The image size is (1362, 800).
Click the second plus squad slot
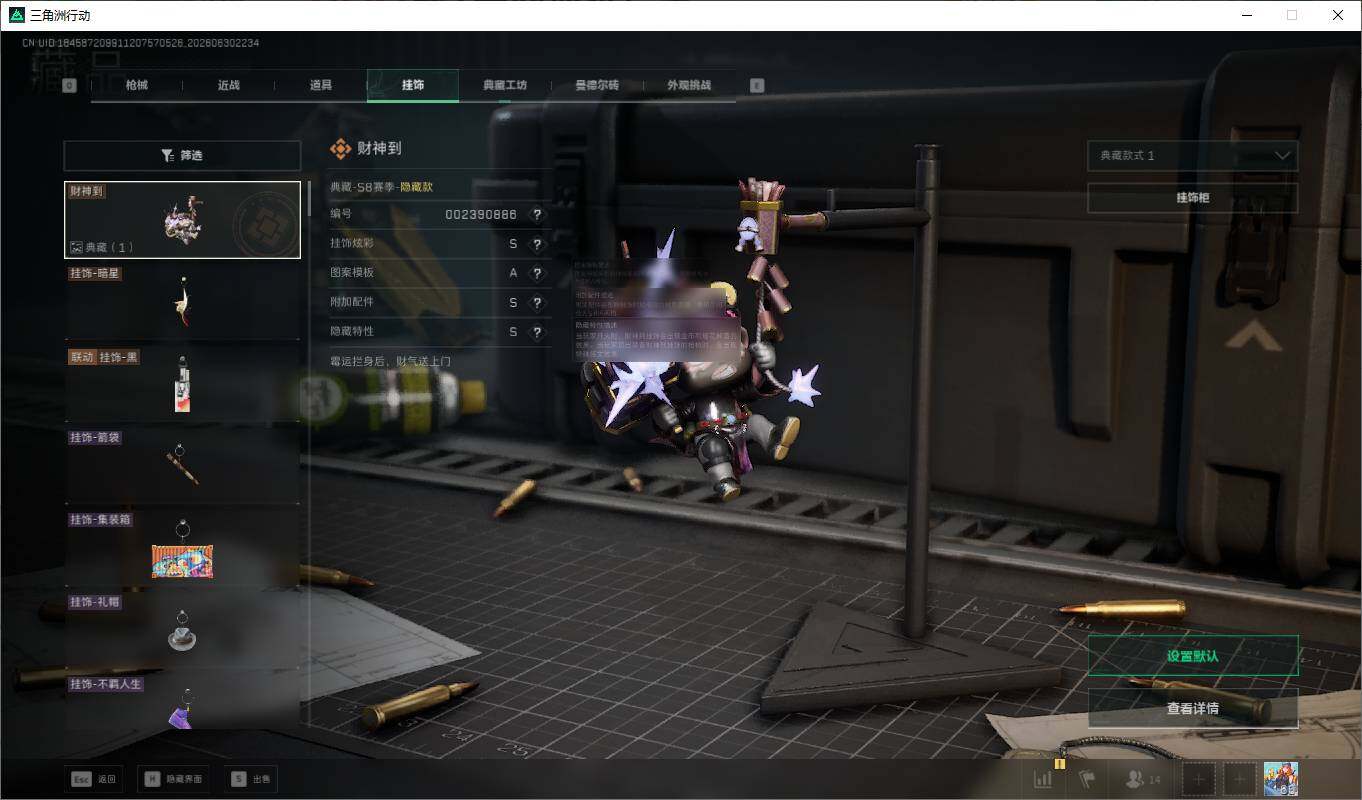click(1240, 779)
